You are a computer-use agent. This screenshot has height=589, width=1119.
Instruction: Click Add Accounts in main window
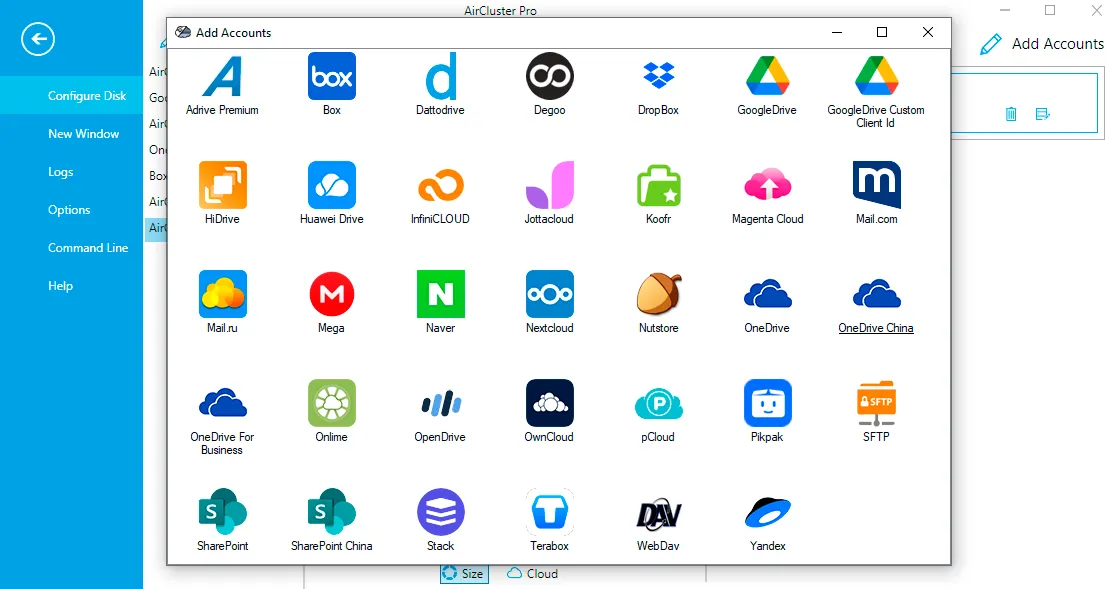click(x=1042, y=44)
